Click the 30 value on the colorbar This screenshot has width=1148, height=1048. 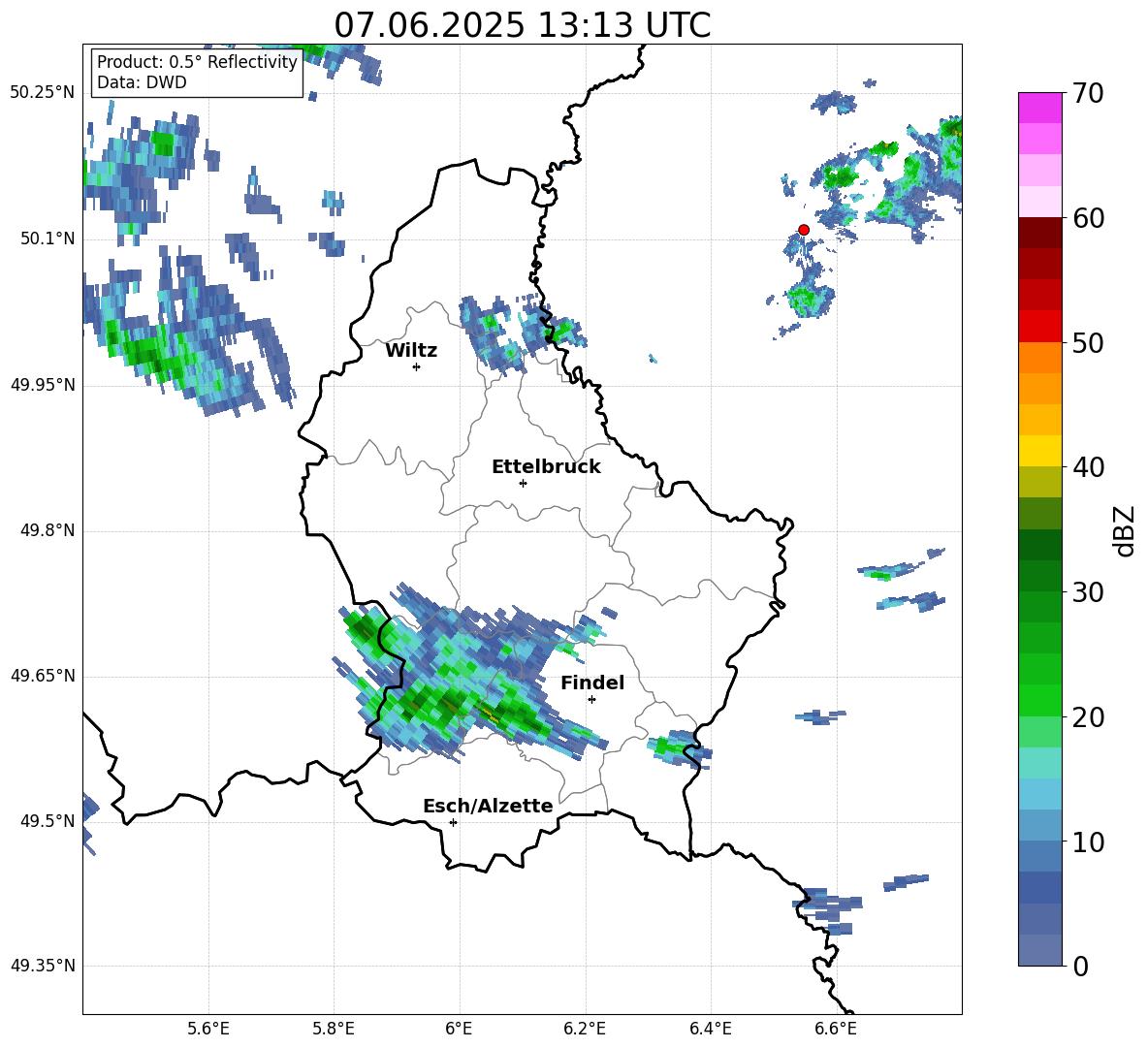[x=1087, y=592]
